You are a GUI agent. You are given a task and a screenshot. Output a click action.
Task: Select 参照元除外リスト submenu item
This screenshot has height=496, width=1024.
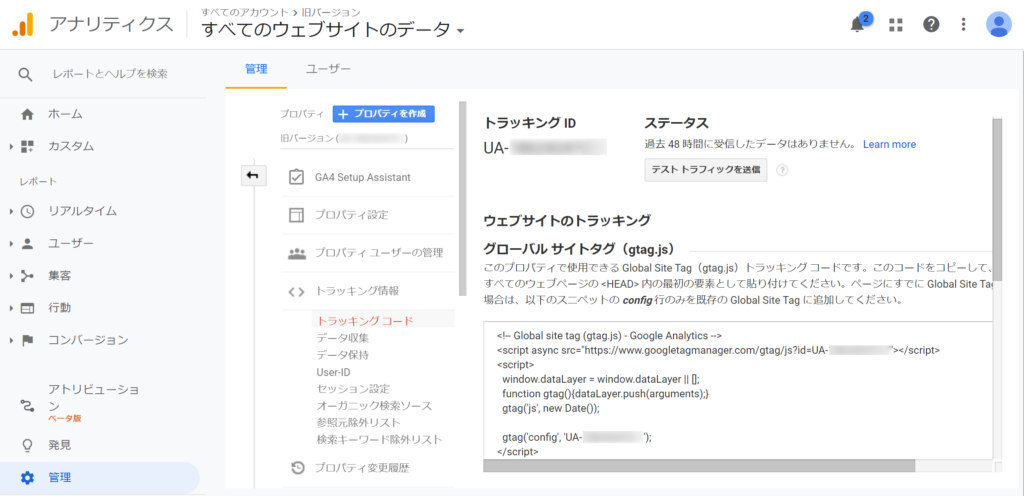coord(359,423)
